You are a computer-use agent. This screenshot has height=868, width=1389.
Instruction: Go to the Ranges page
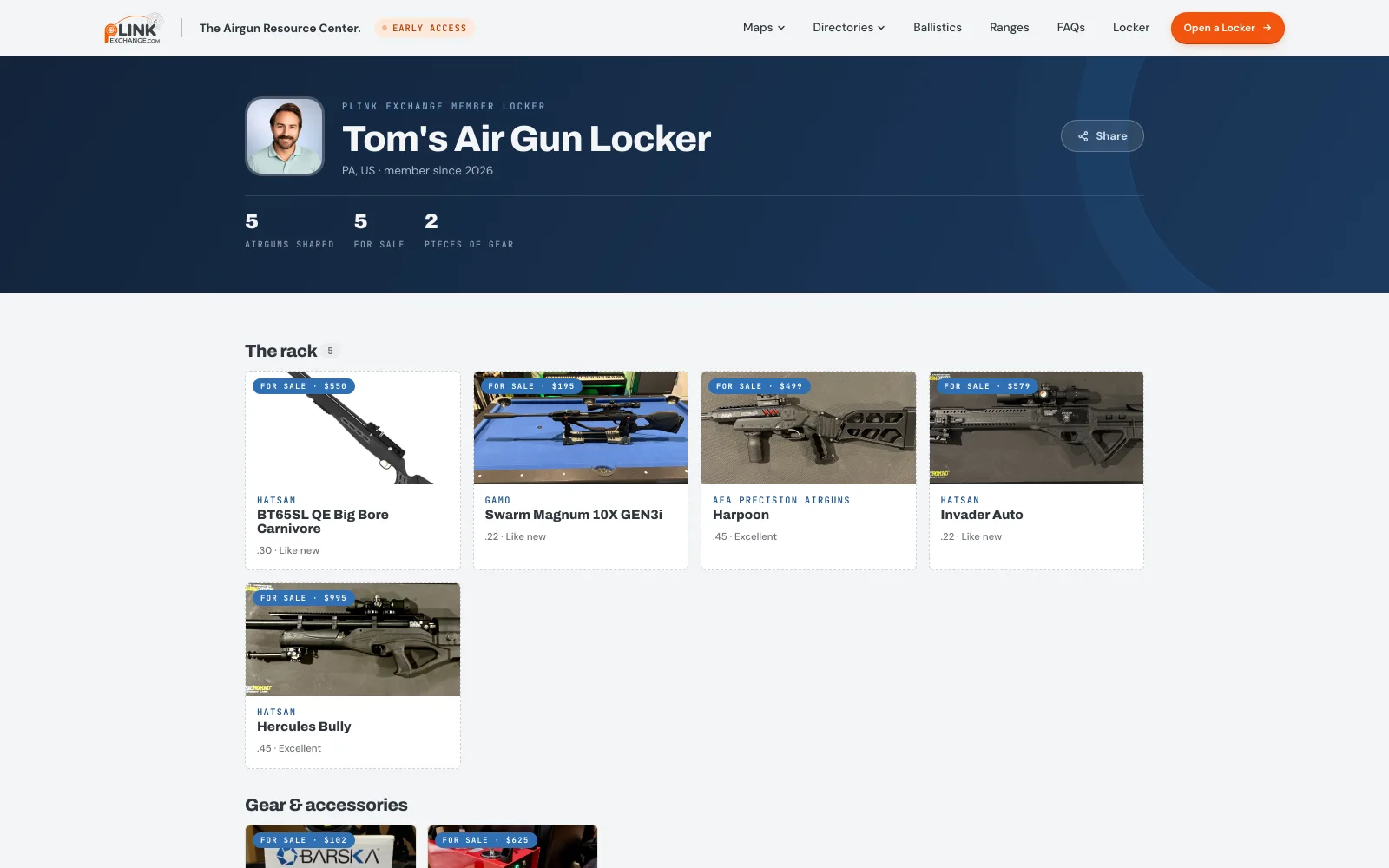coord(1010,28)
